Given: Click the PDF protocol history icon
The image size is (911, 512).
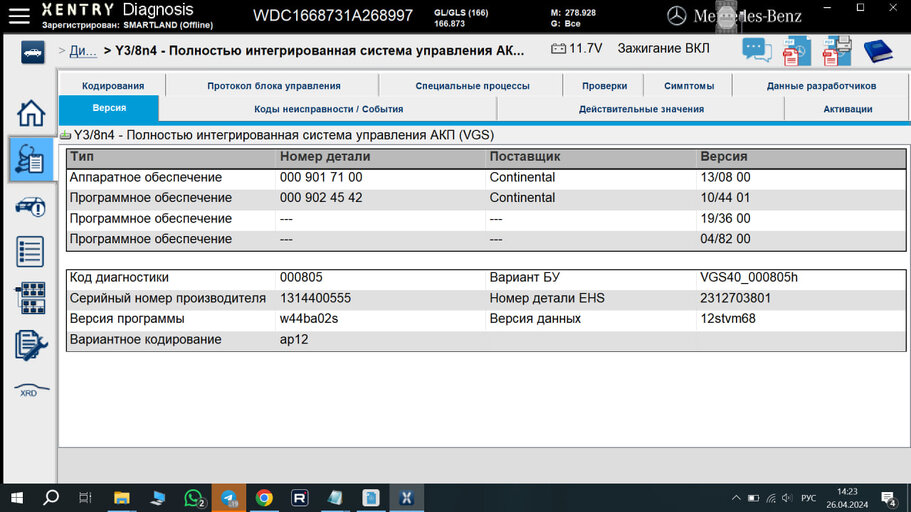Looking at the screenshot, I should [x=797, y=51].
